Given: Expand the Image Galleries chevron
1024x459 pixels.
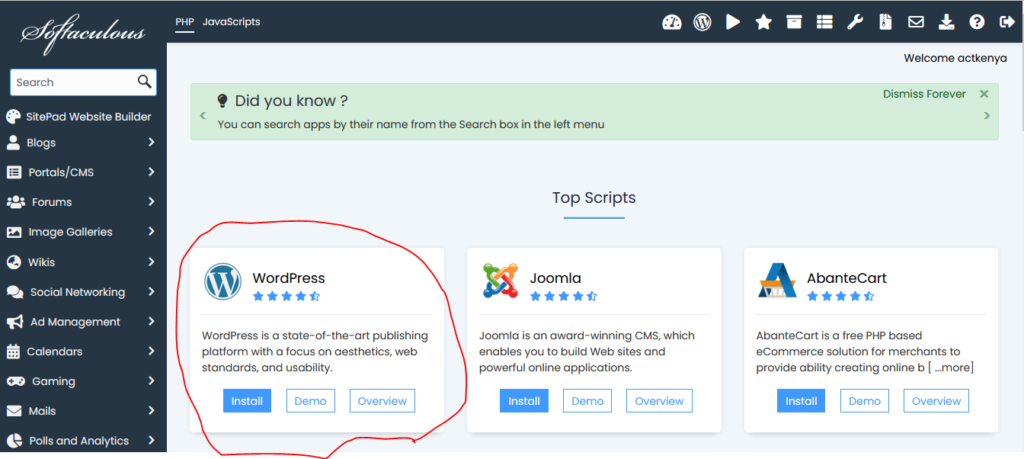Looking at the screenshot, I should pos(152,232).
